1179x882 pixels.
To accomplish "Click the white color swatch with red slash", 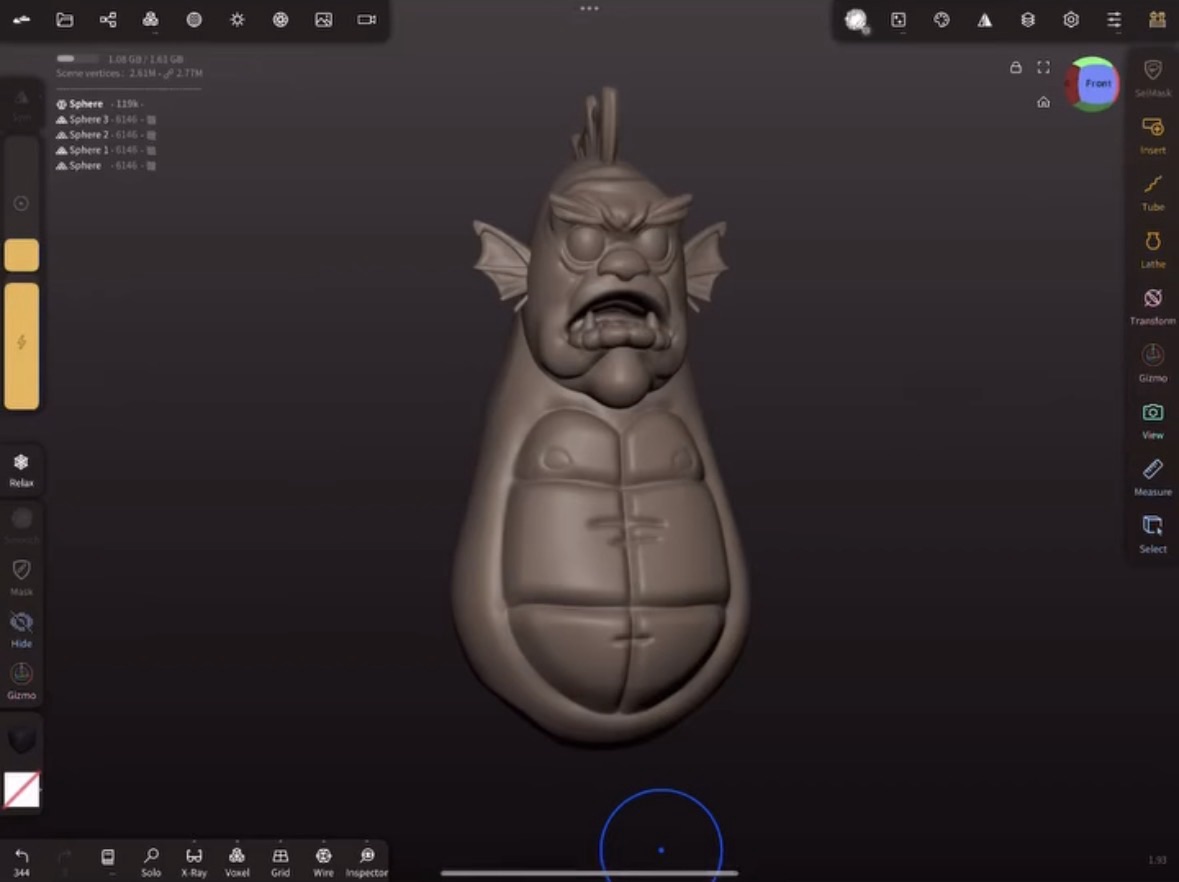I will [x=21, y=790].
